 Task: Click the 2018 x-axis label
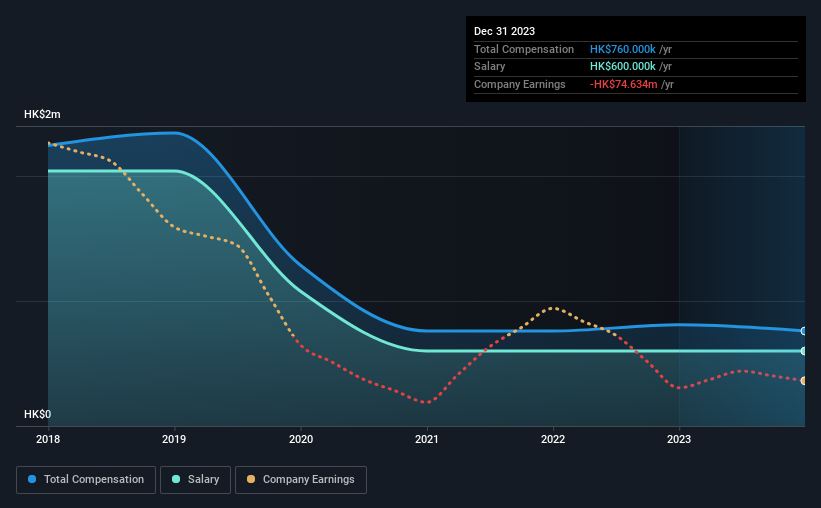click(x=48, y=439)
